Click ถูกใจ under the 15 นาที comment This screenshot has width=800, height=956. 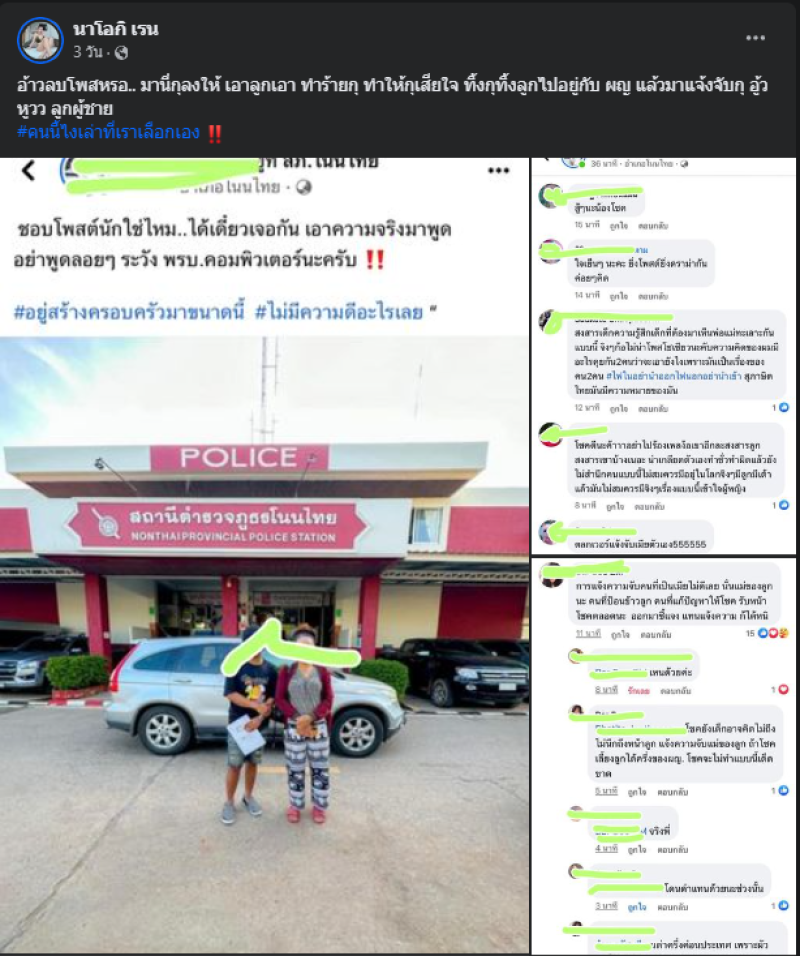pos(618,226)
